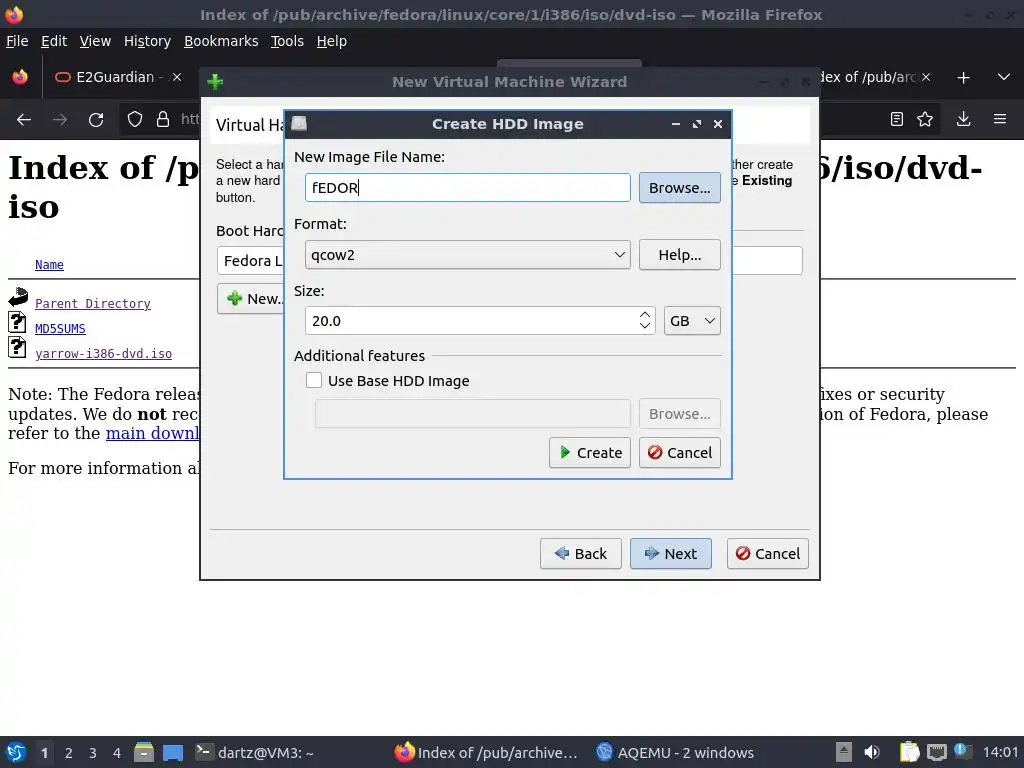
Task: Switch to workspace 3 in the taskbar
Action: 93,753
